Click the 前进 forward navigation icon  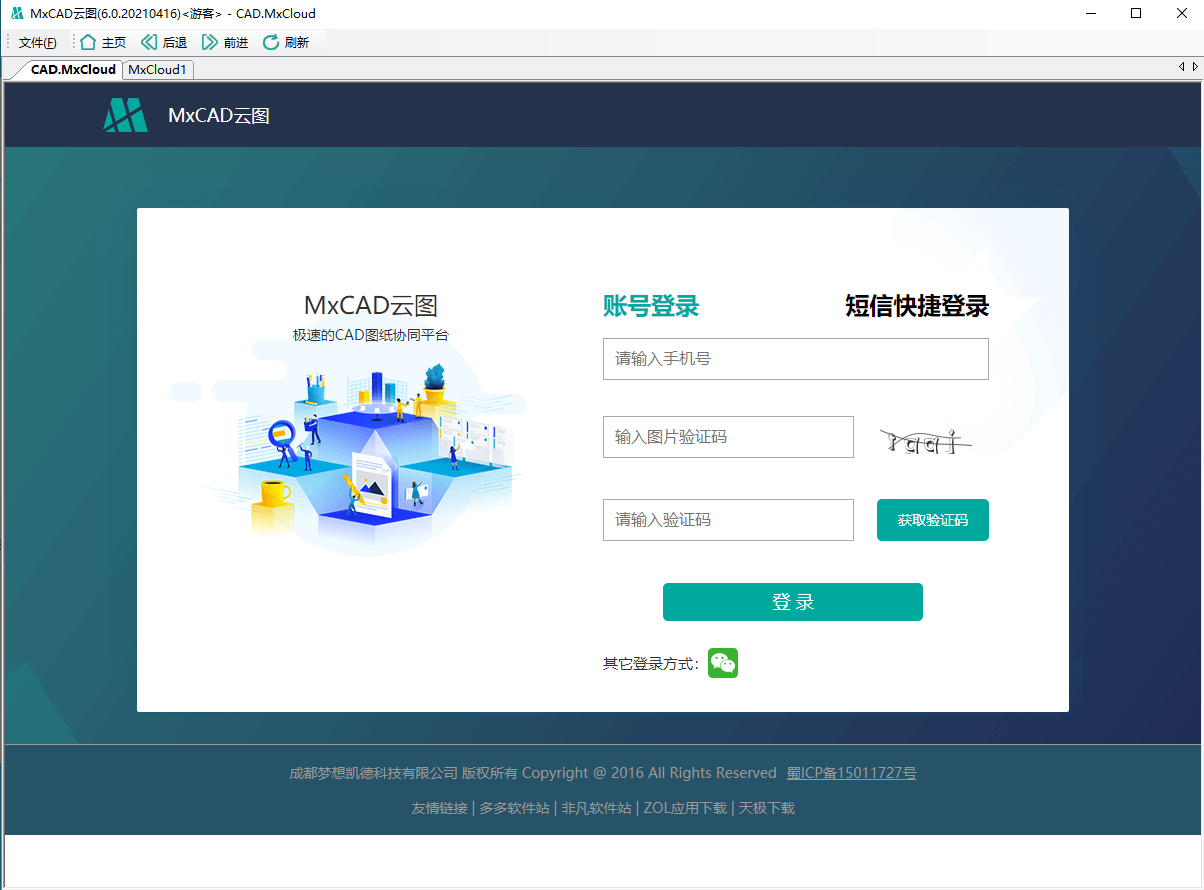(210, 42)
